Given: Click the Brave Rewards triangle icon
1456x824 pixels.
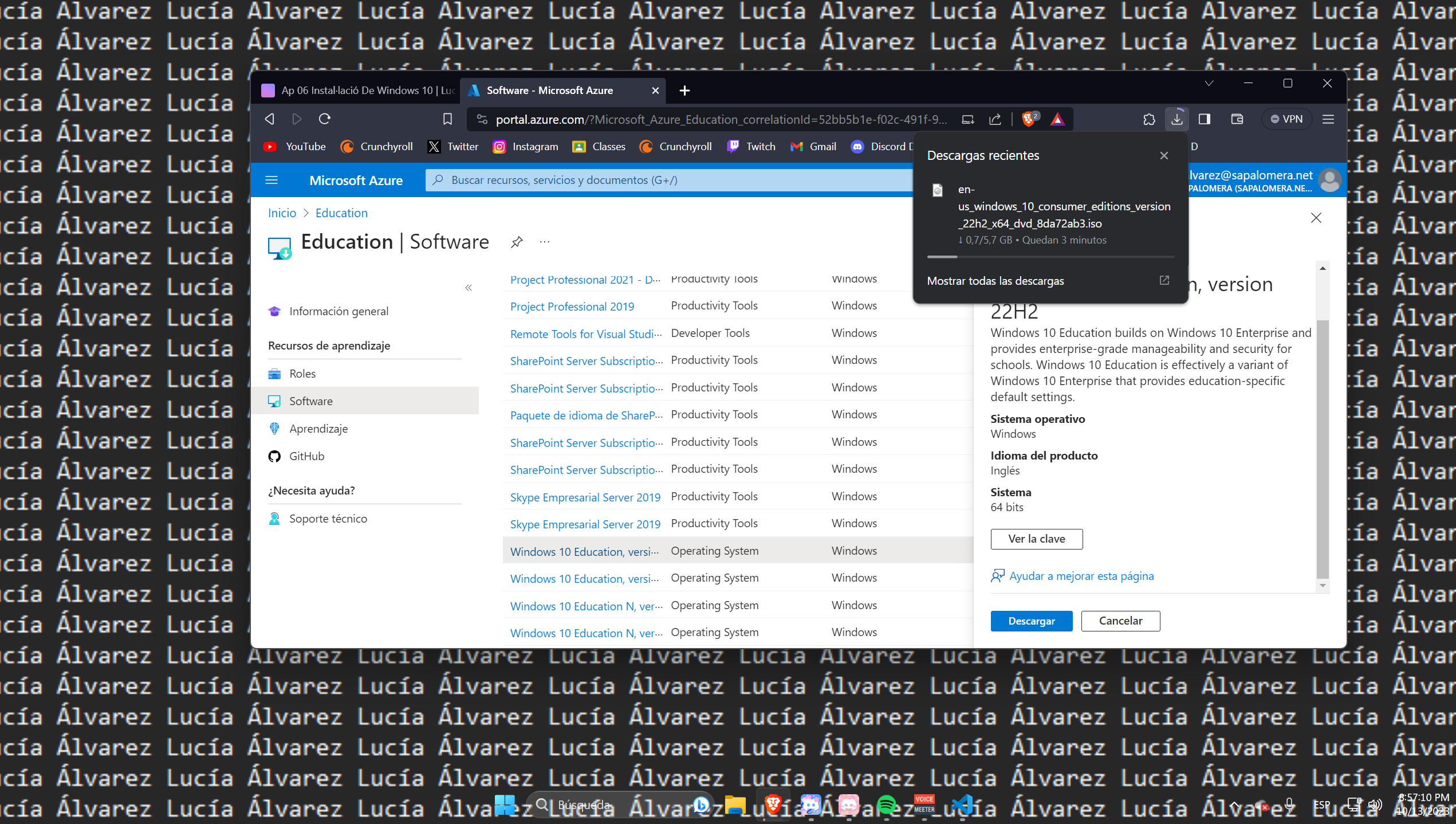Looking at the screenshot, I should point(1057,119).
